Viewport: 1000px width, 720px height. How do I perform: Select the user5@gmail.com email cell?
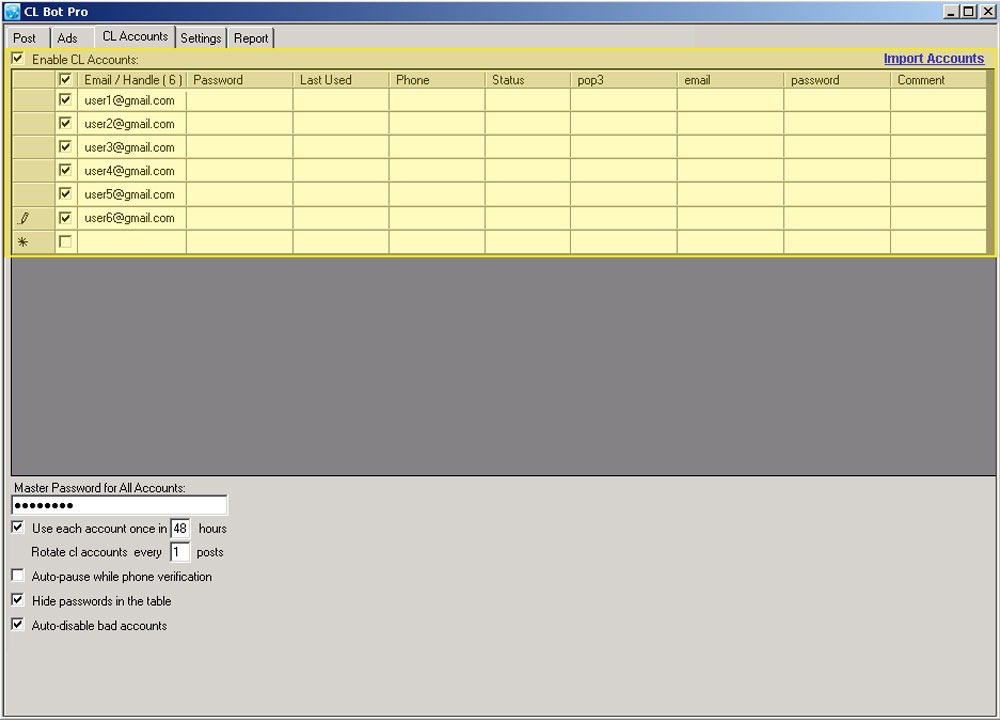[x=131, y=194]
